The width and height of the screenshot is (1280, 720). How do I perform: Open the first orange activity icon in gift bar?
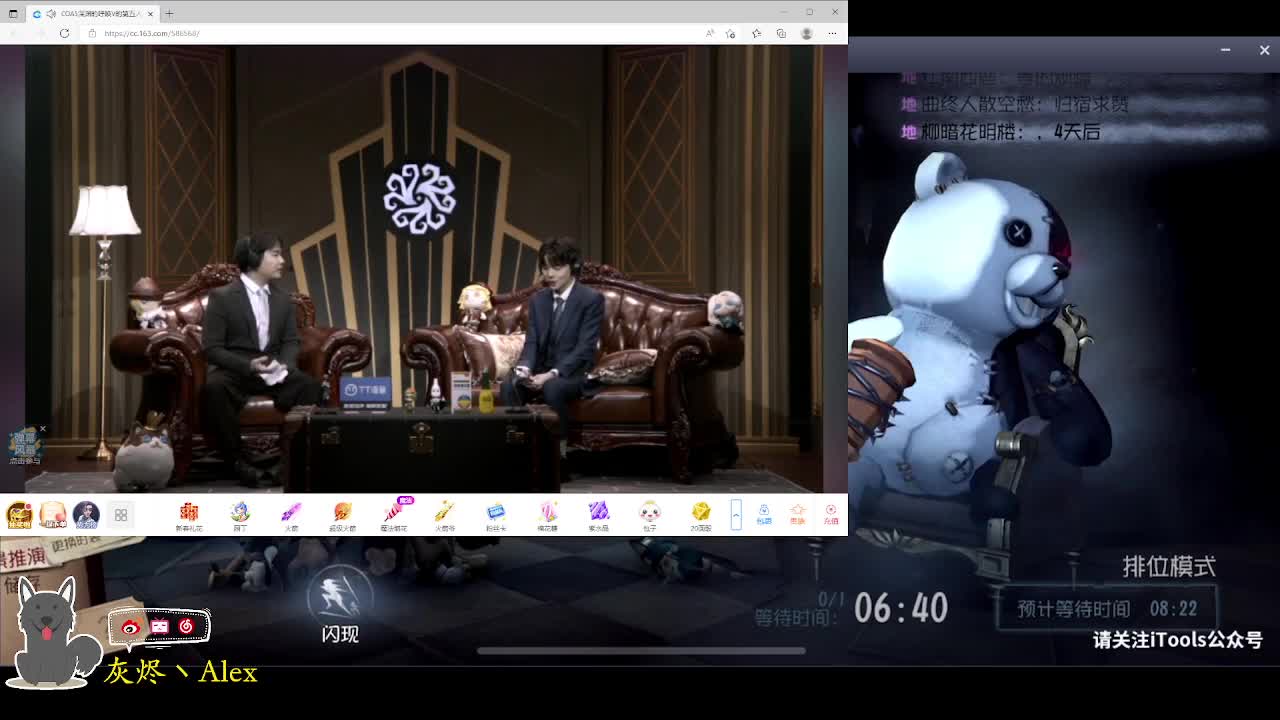point(19,515)
